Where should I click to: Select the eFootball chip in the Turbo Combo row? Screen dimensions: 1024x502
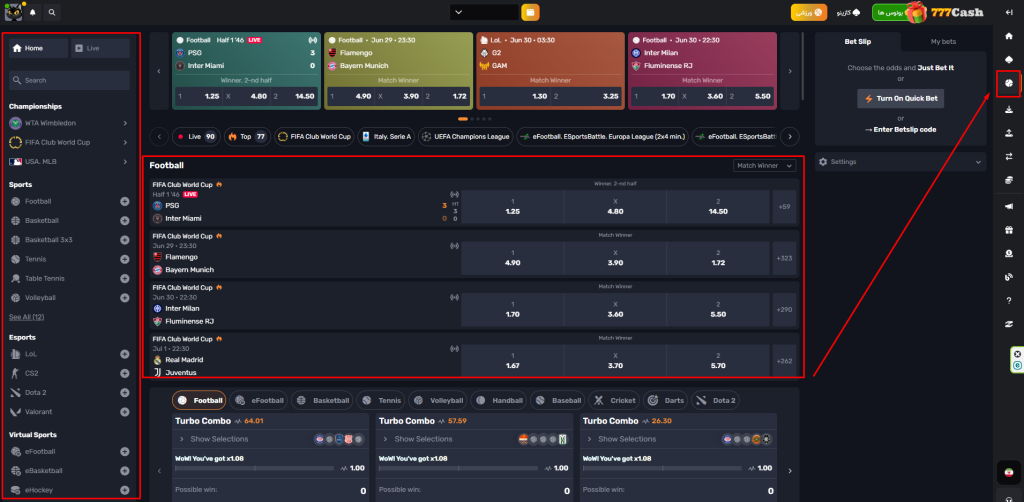point(259,400)
